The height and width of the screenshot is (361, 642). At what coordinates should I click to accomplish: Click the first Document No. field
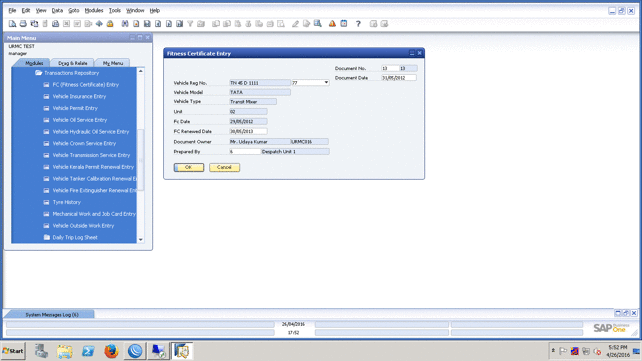390,68
